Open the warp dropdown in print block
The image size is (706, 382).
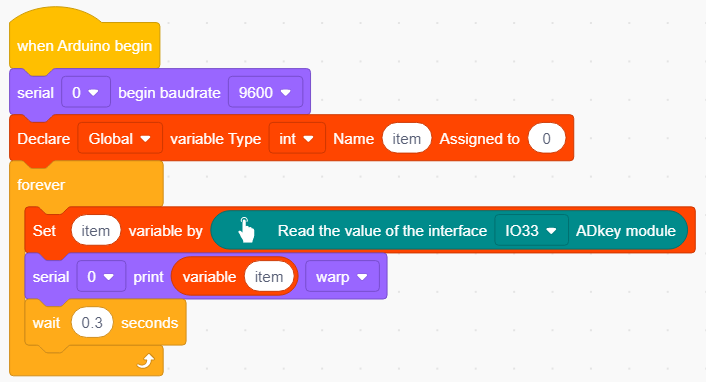(342, 276)
